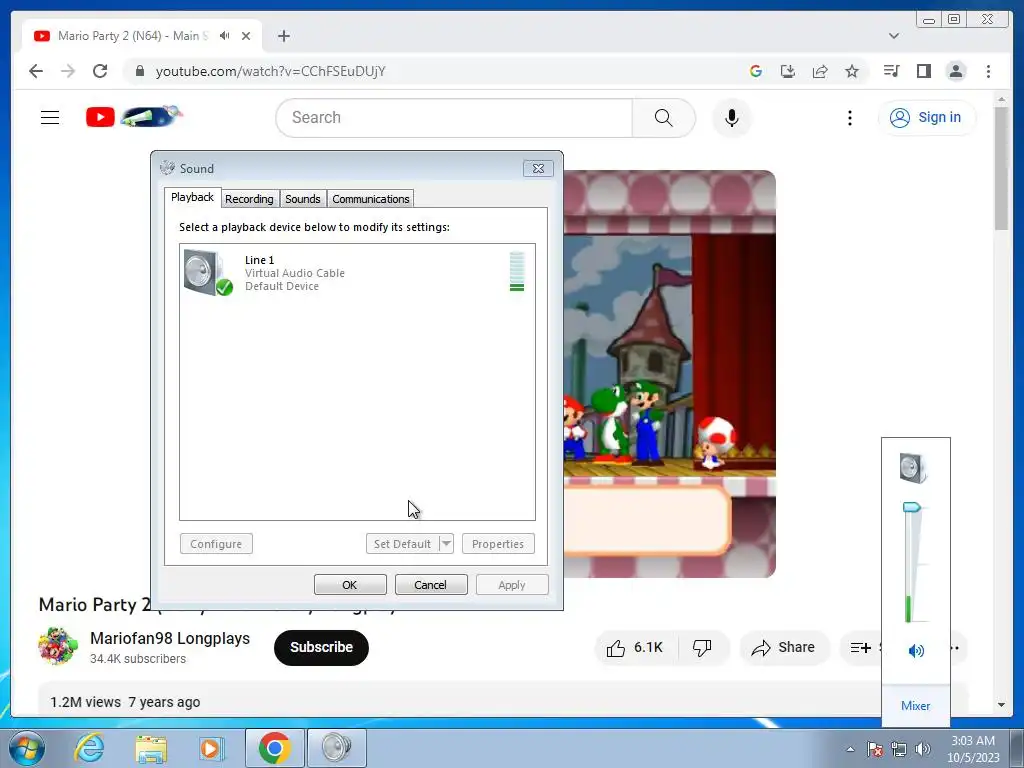This screenshot has width=1024, height=768.
Task: Select the Line 1 Virtual Audio Cable device
Action: [x=357, y=272]
